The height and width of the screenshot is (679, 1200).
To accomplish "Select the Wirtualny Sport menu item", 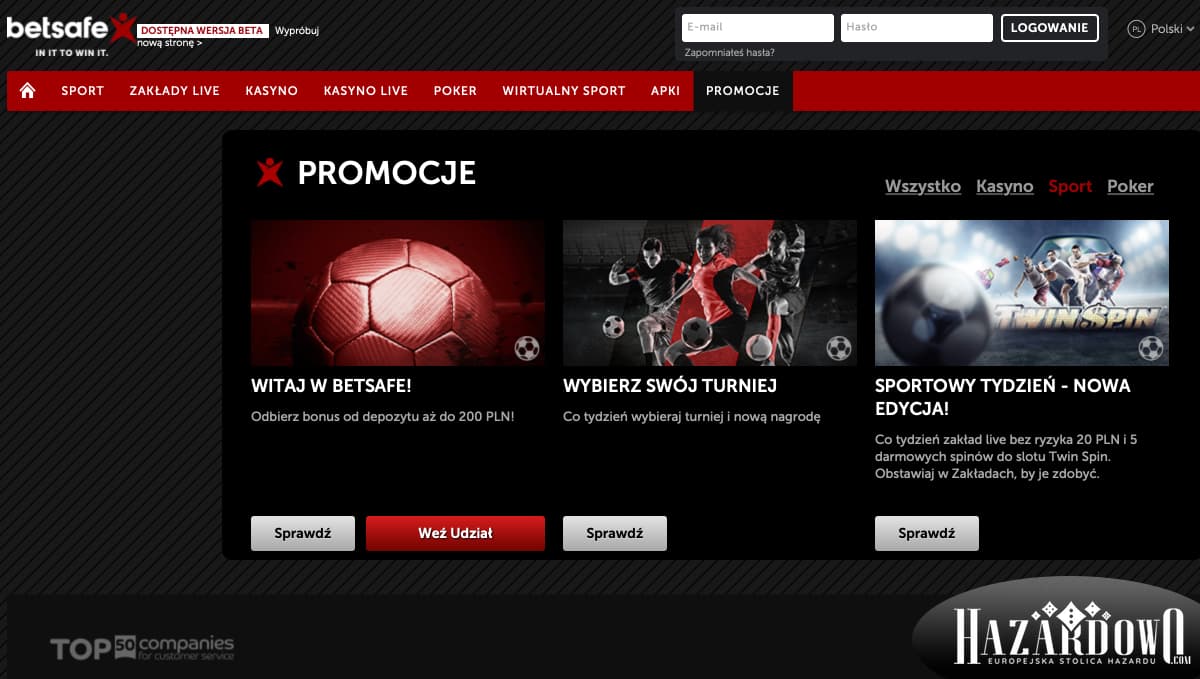I will [564, 91].
